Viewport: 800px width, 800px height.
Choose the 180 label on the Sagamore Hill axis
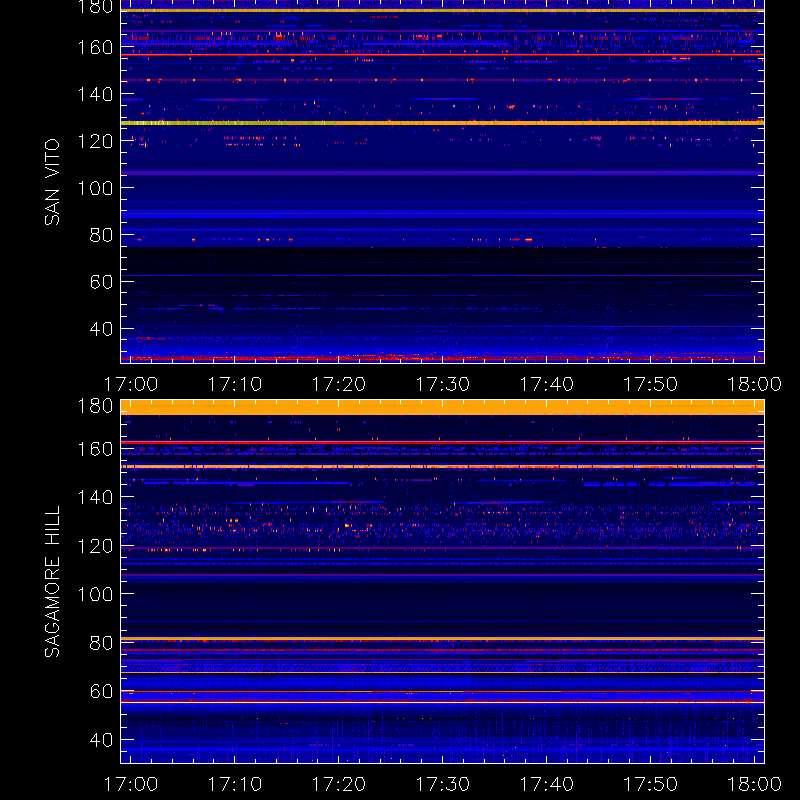[x=95, y=406]
